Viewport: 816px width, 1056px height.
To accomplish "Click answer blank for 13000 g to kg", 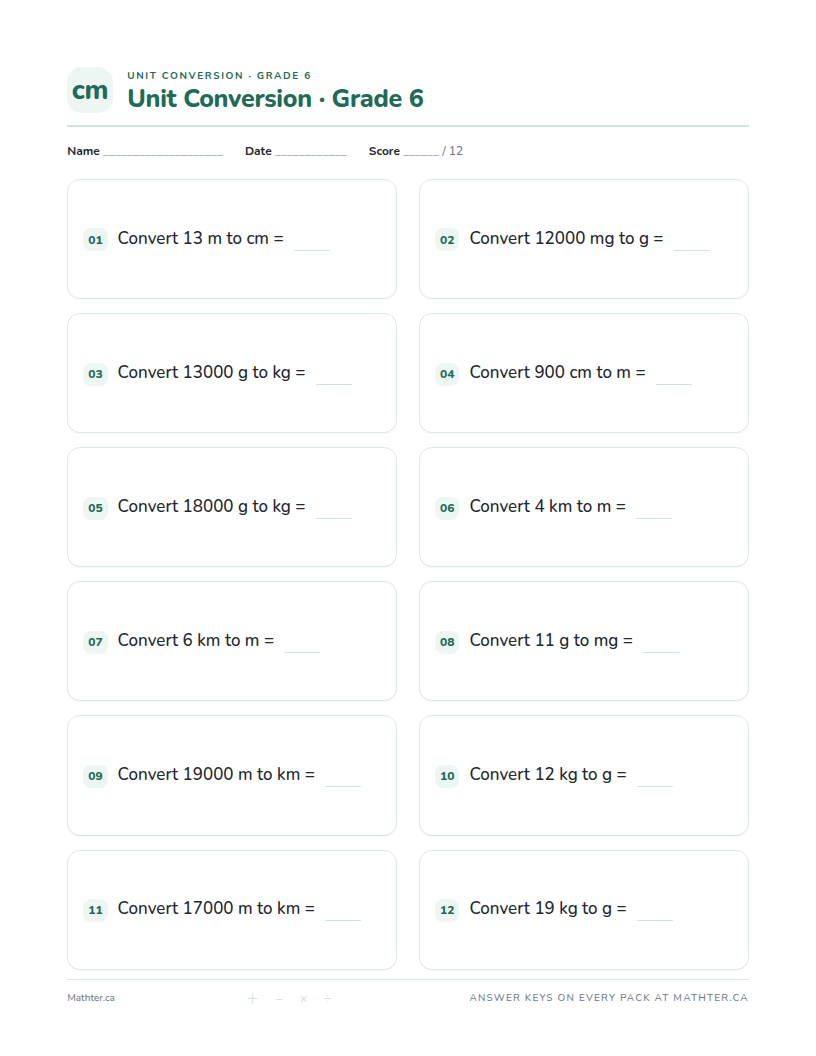I will coord(334,376).
